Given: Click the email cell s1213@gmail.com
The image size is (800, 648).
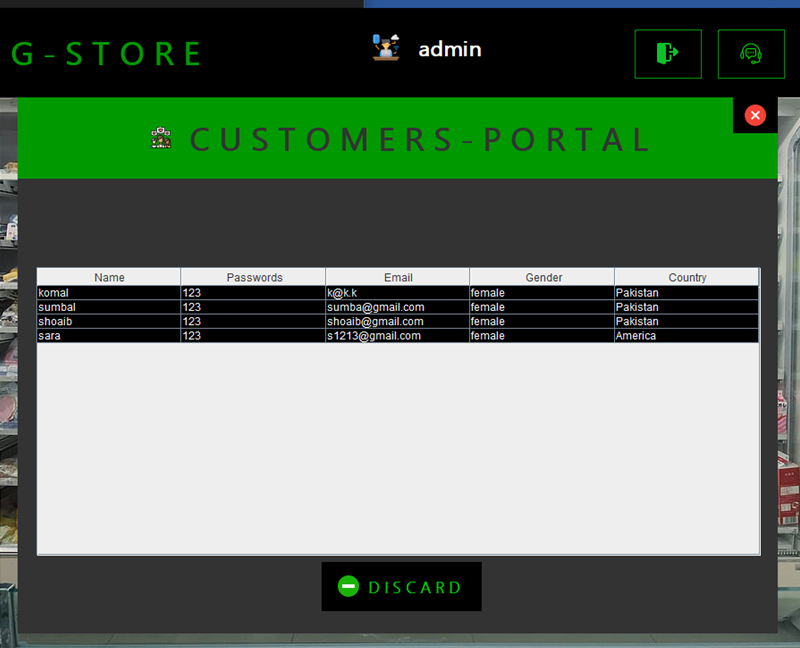Looking at the screenshot, I should [x=397, y=336].
